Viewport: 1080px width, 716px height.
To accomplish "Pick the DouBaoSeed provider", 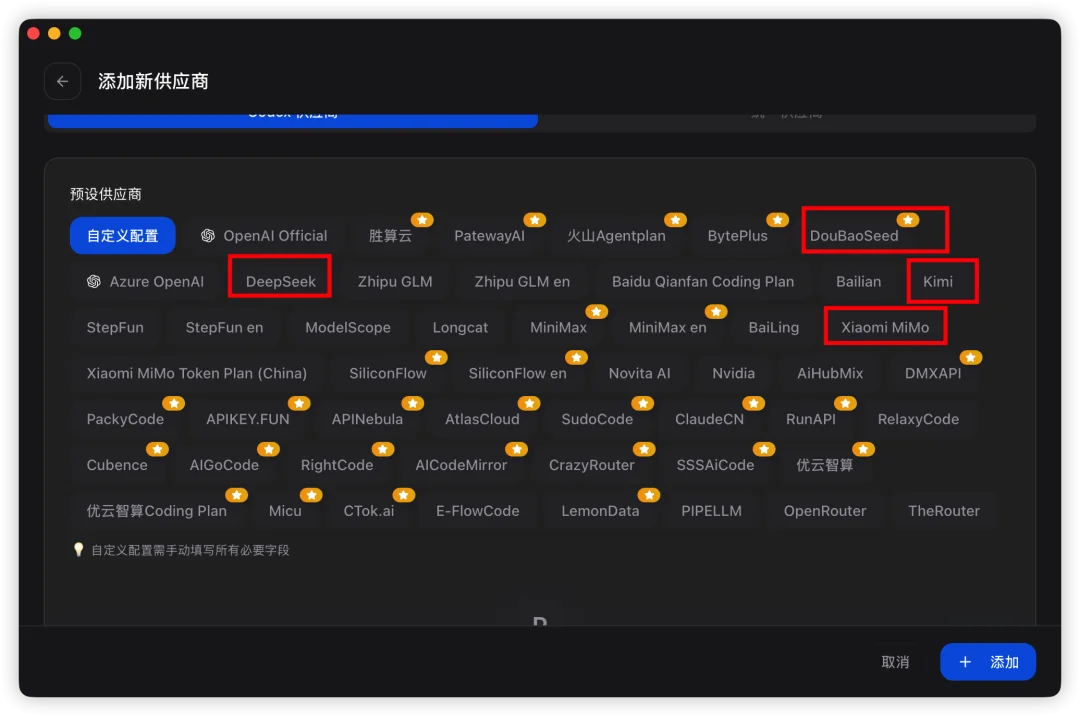I will click(854, 235).
